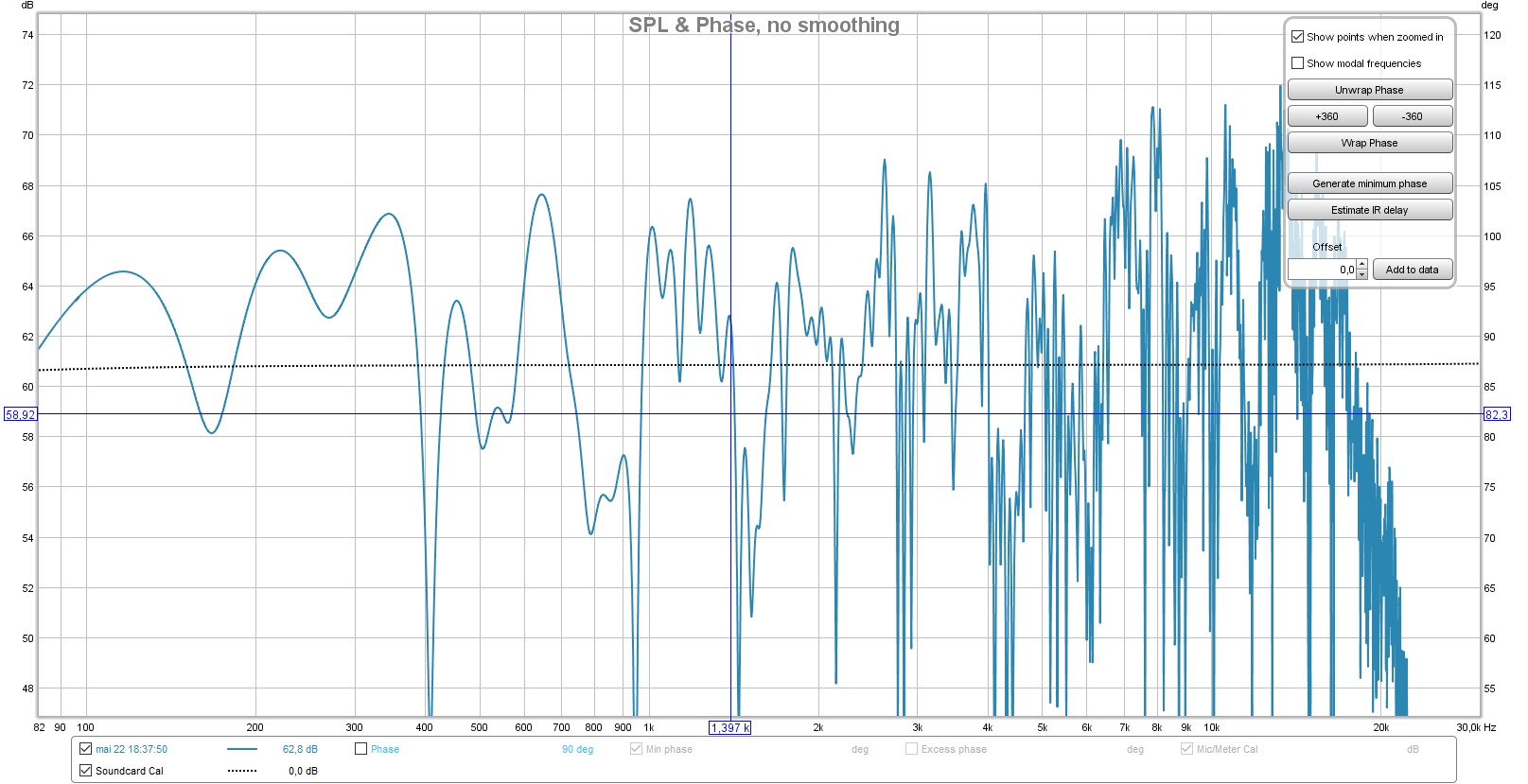Click the 0,0 dB Soundcard Cal value
This screenshot has height=784, width=1528.
coord(303,771)
